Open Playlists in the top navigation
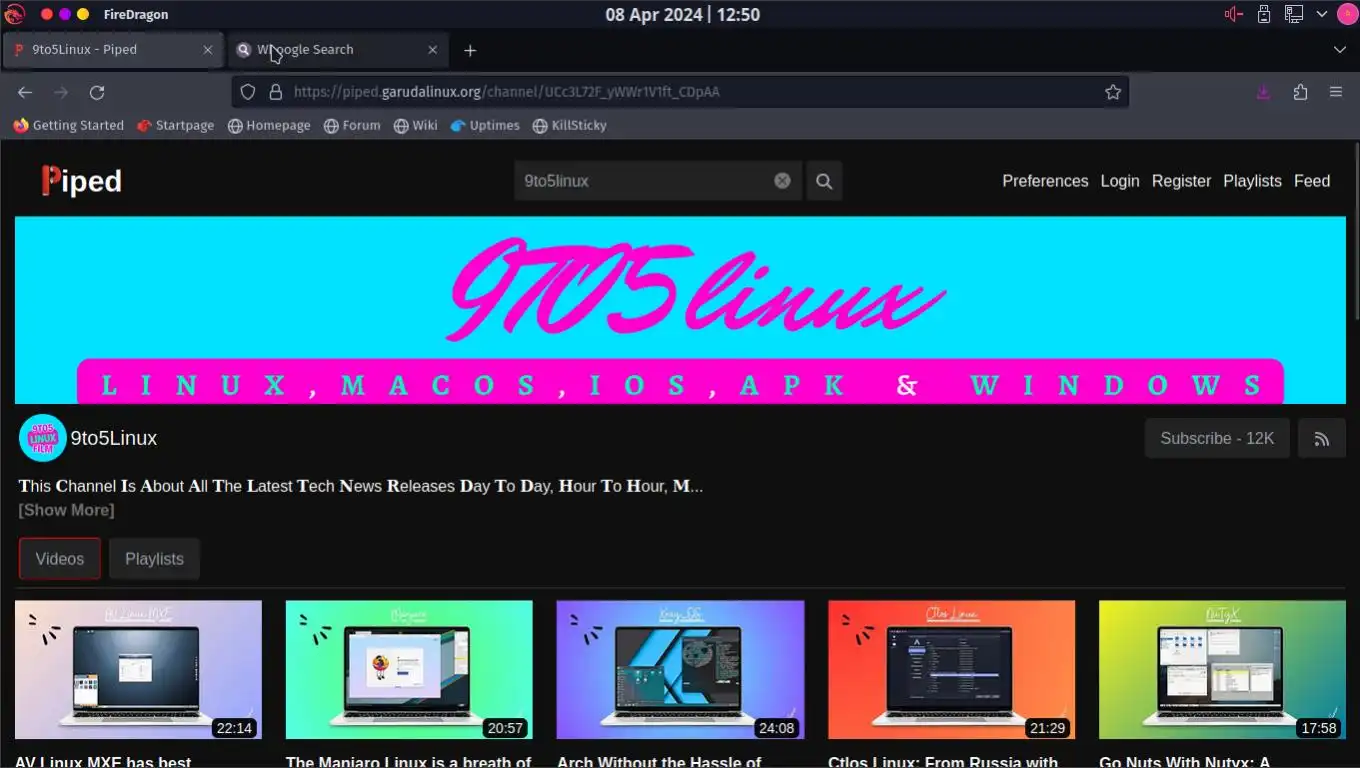This screenshot has width=1360, height=768. [1252, 181]
